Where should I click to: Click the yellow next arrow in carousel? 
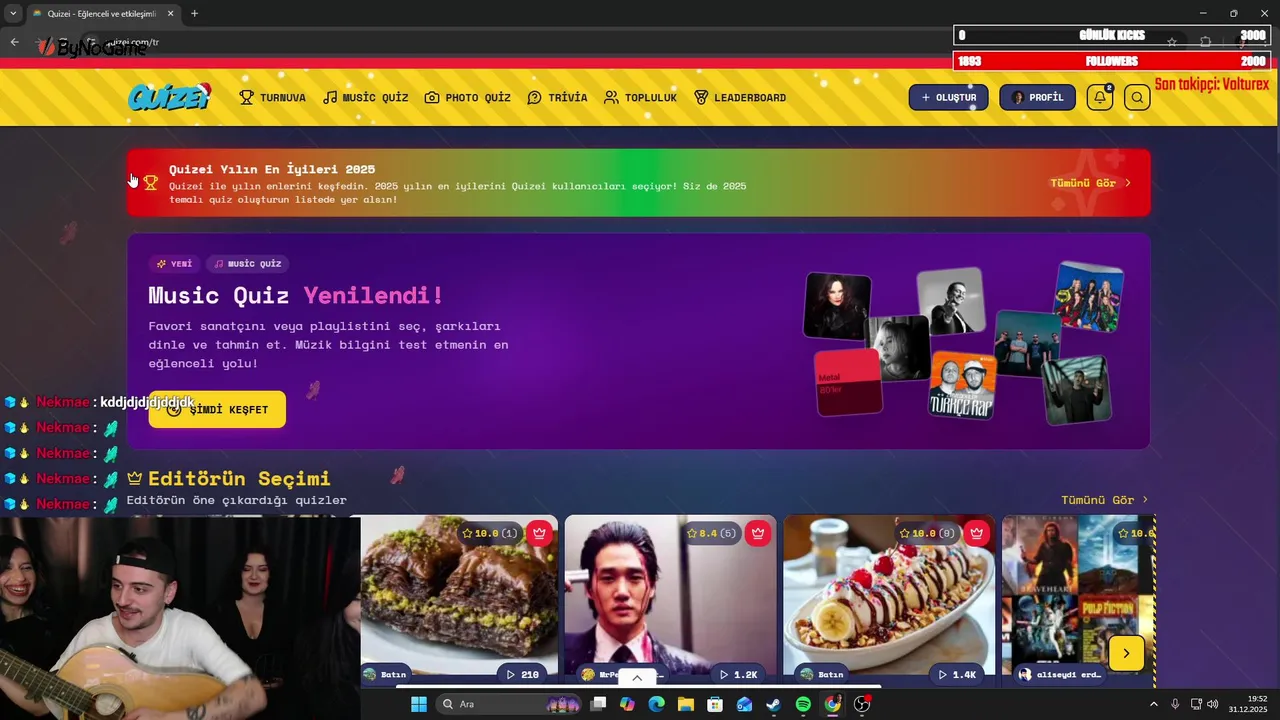(1126, 653)
